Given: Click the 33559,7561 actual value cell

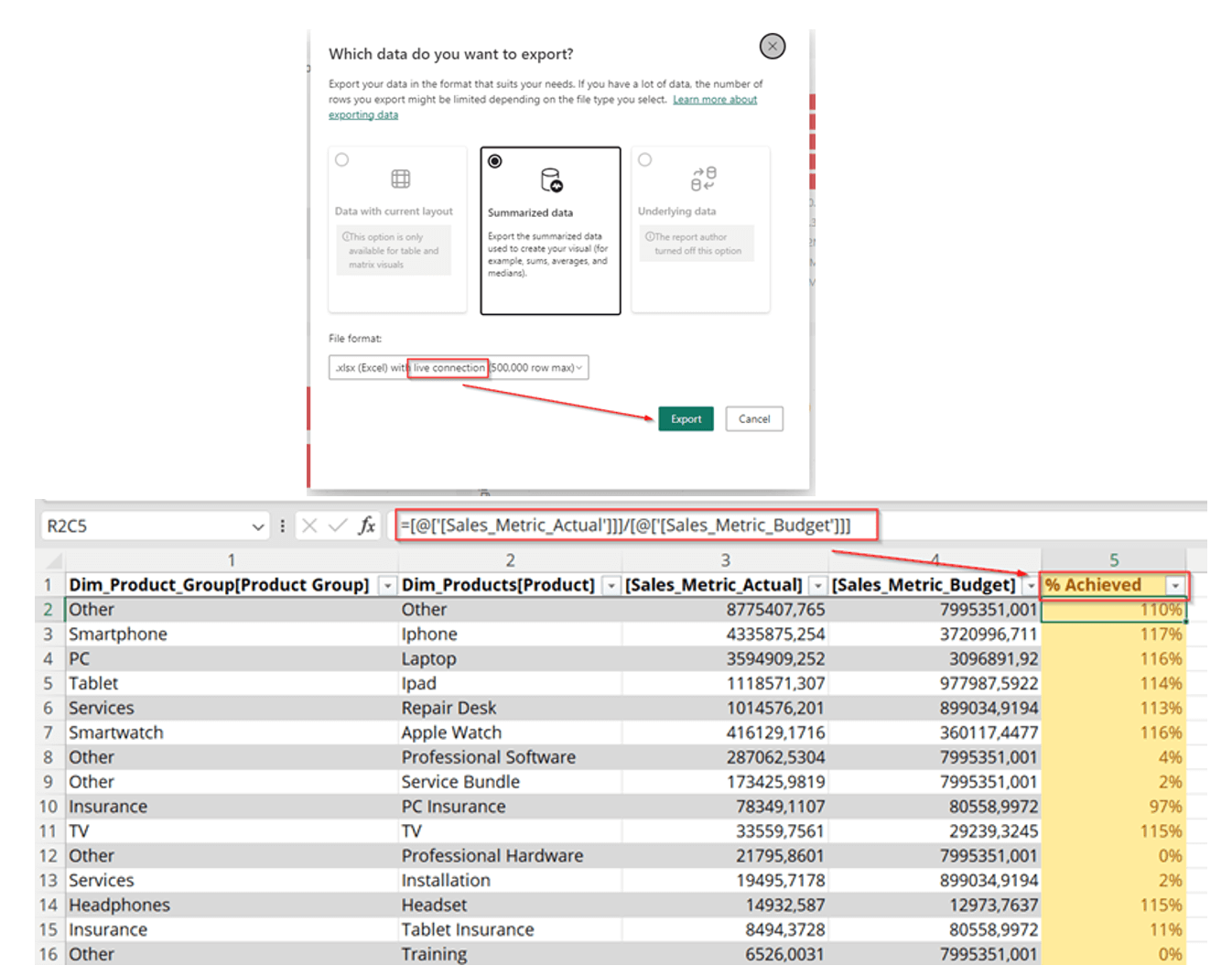Looking at the screenshot, I should click(726, 831).
